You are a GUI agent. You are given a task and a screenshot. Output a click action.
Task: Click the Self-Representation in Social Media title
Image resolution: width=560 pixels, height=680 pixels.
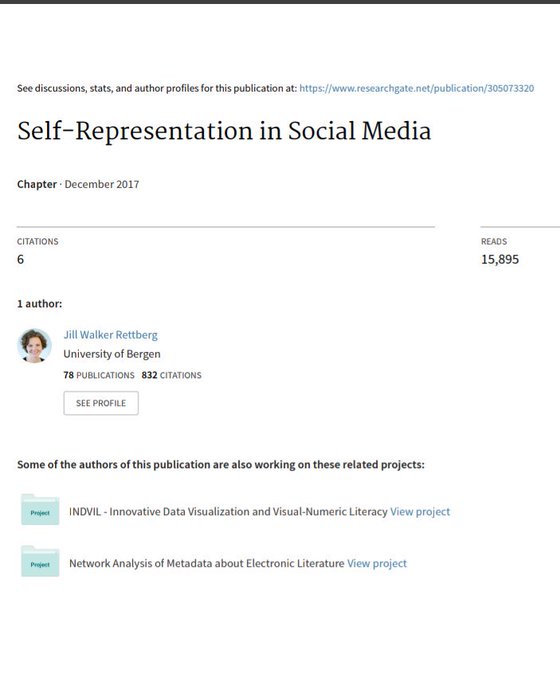(x=224, y=131)
